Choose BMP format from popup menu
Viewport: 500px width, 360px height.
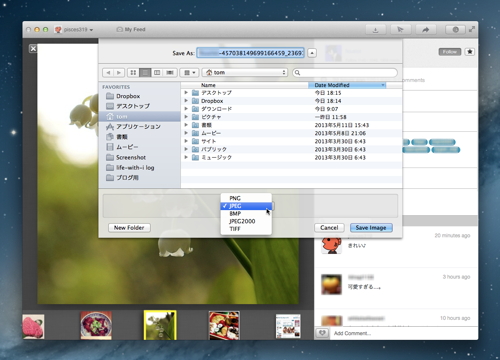point(246,214)
